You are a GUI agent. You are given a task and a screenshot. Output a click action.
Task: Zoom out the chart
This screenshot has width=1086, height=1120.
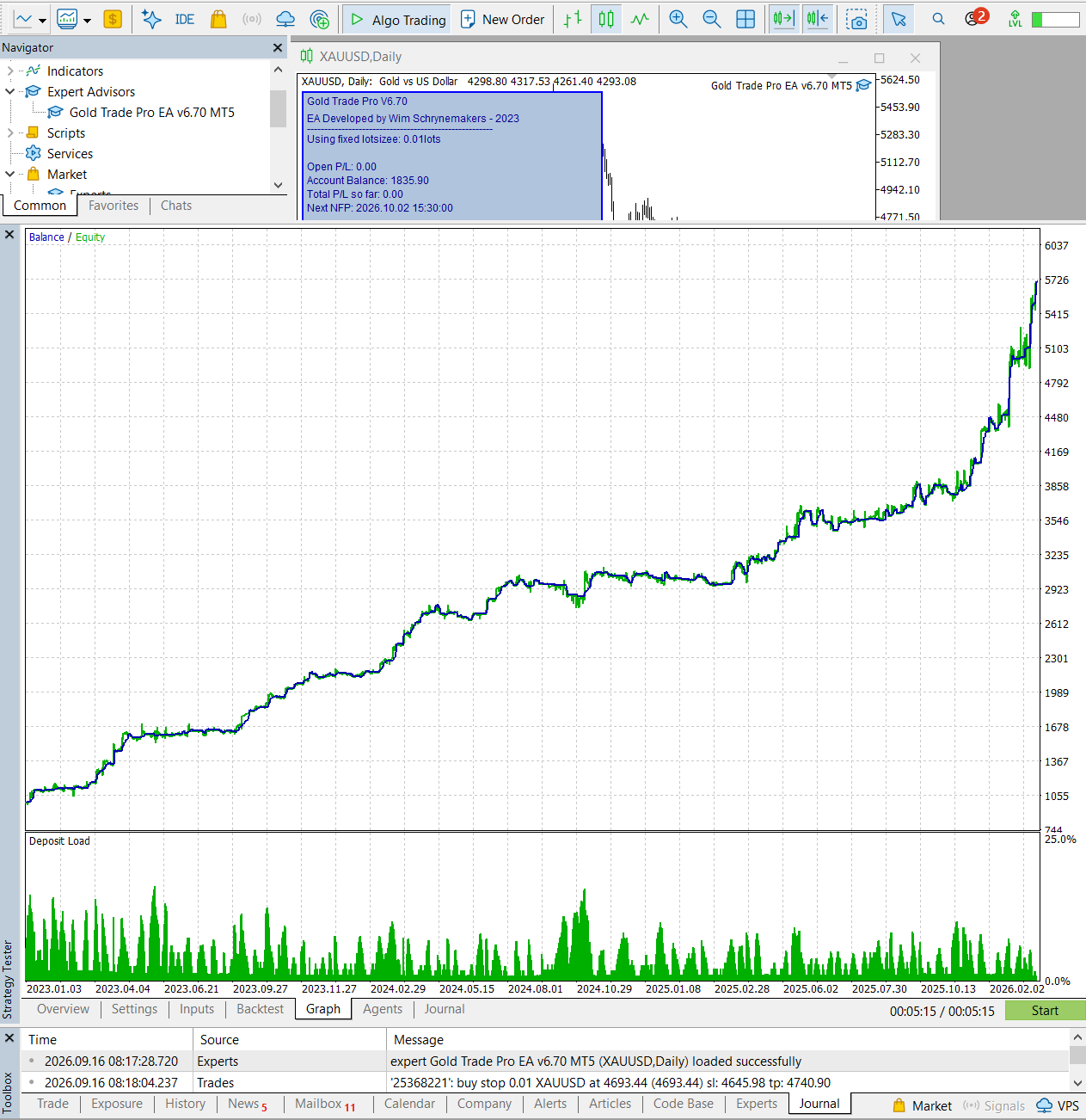(x=711, y=19)
